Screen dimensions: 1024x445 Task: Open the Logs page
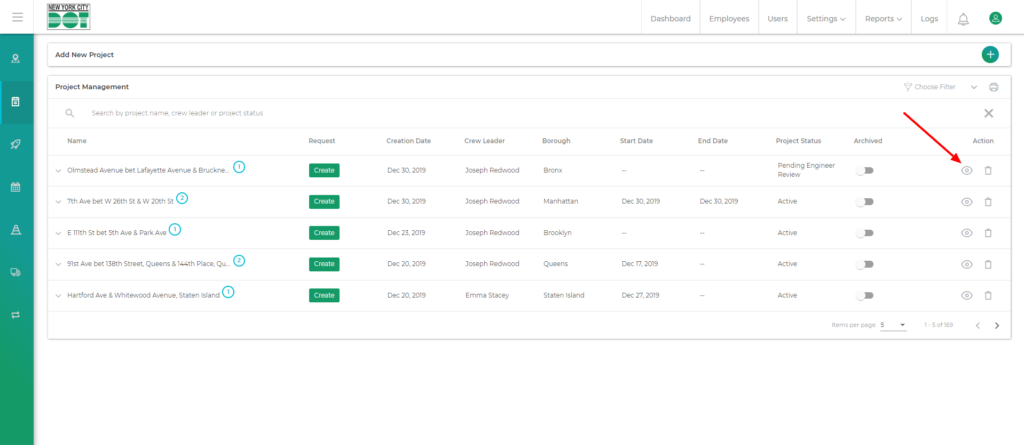[929, 18]
